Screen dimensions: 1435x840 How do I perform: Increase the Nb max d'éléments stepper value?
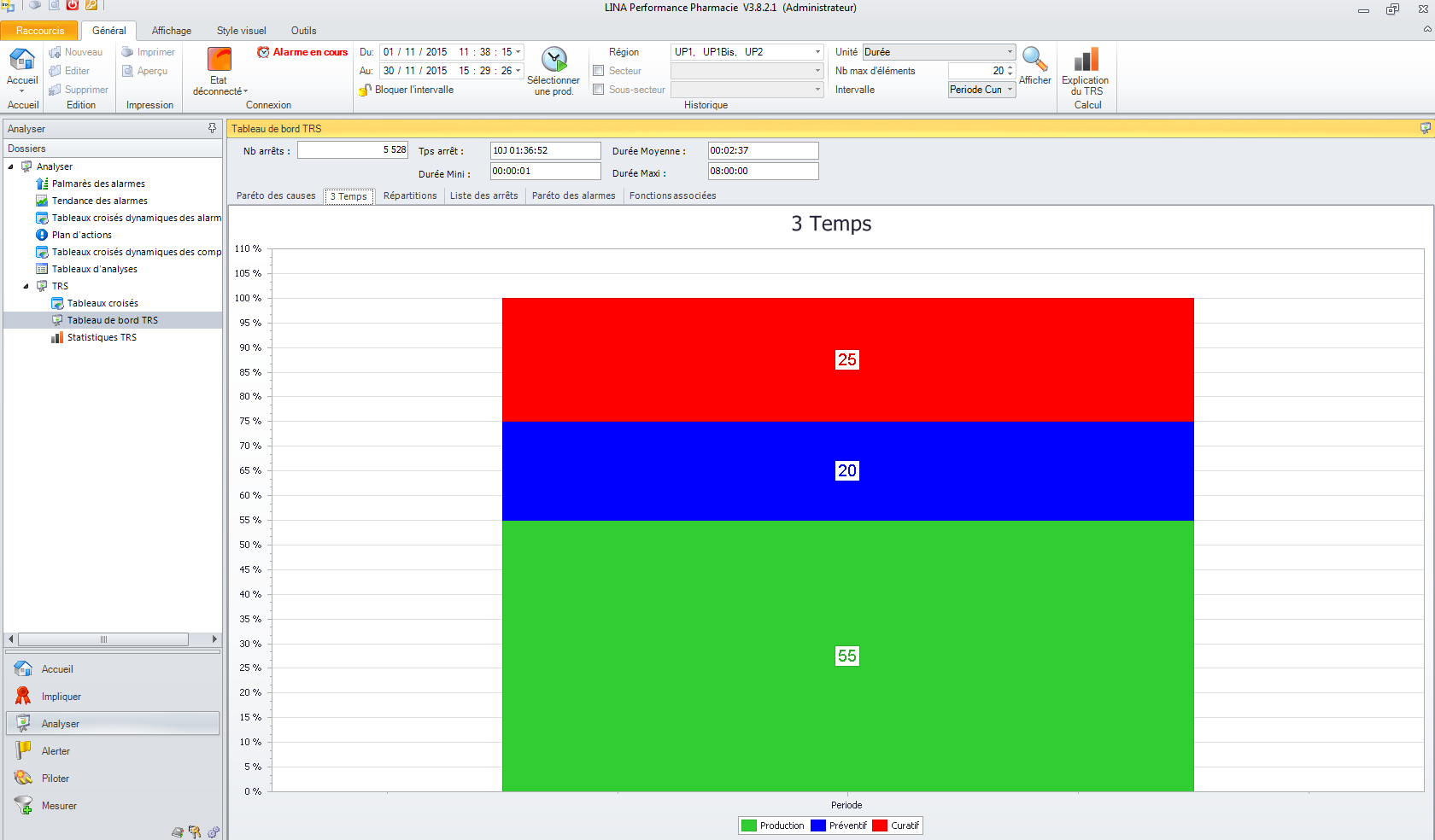(x=1010, y=67)
